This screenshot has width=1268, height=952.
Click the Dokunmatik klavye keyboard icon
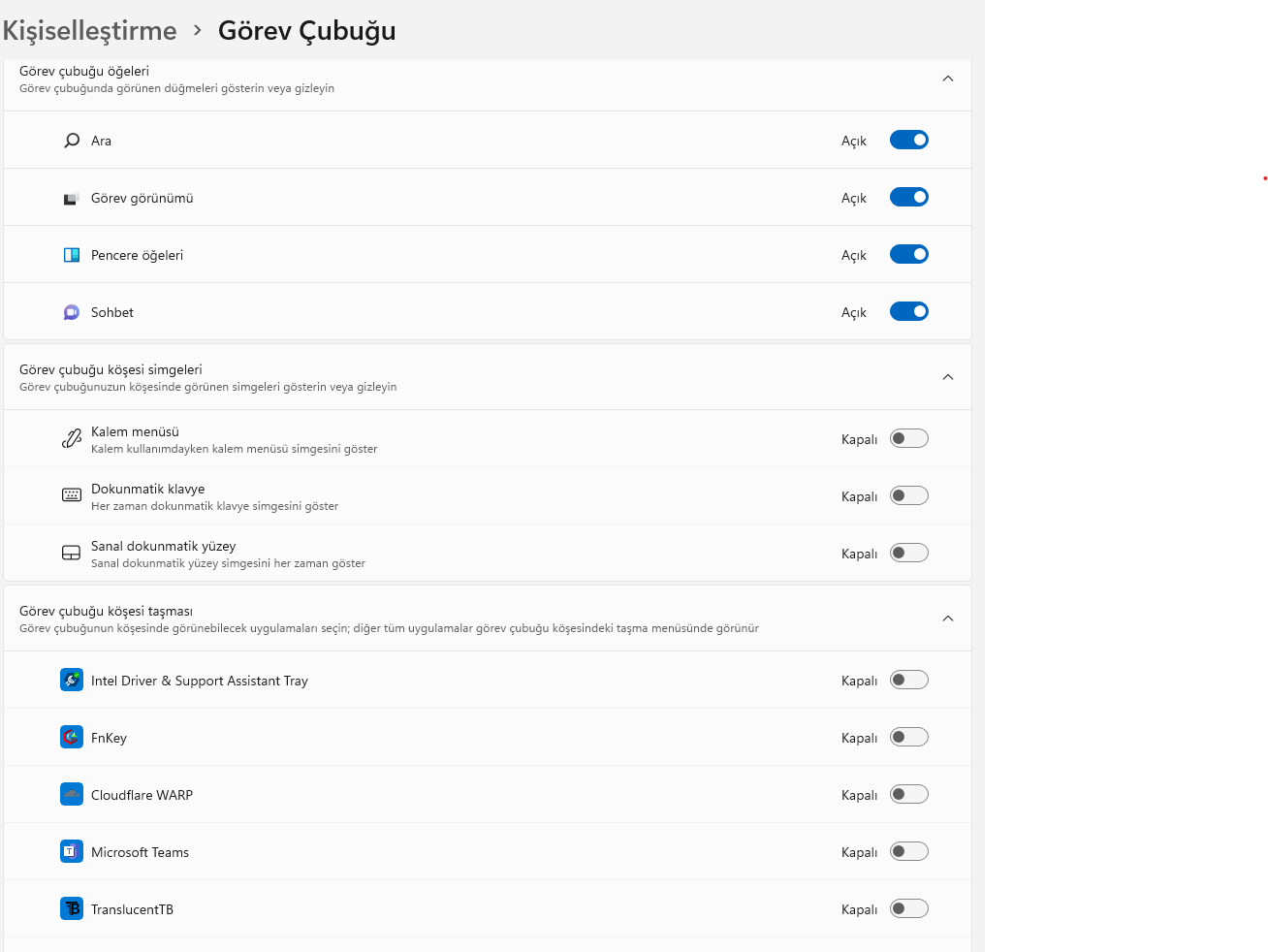click(x=72, y=495)
